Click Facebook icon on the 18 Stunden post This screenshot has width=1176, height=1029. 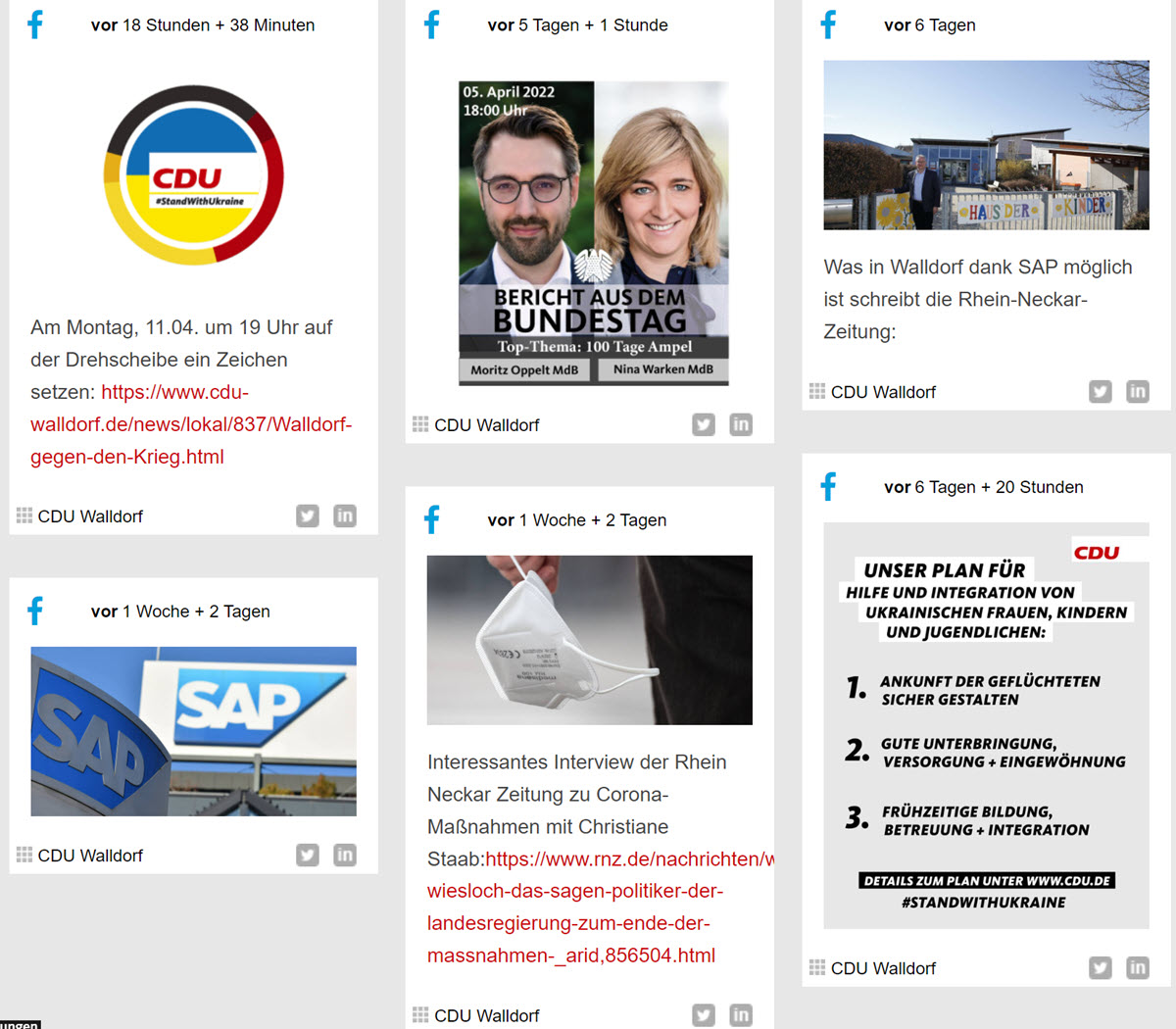click(35, 24)
